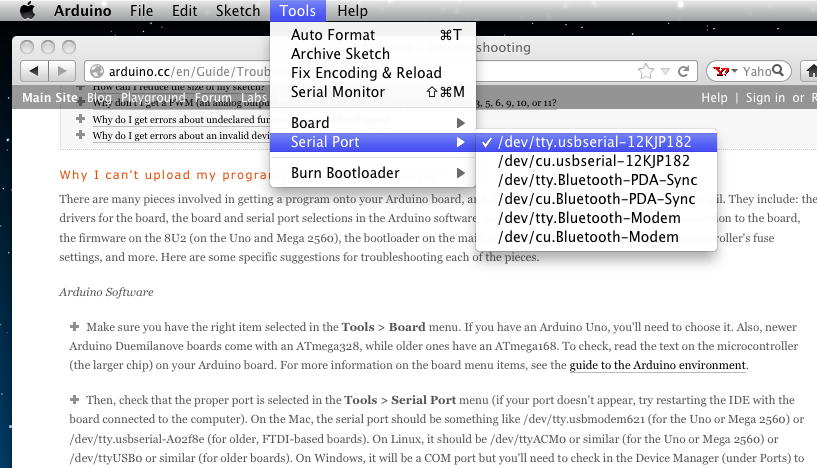
Task: Select /dev/tty.Bluetooth-Modem port
Action: (596, 218)
